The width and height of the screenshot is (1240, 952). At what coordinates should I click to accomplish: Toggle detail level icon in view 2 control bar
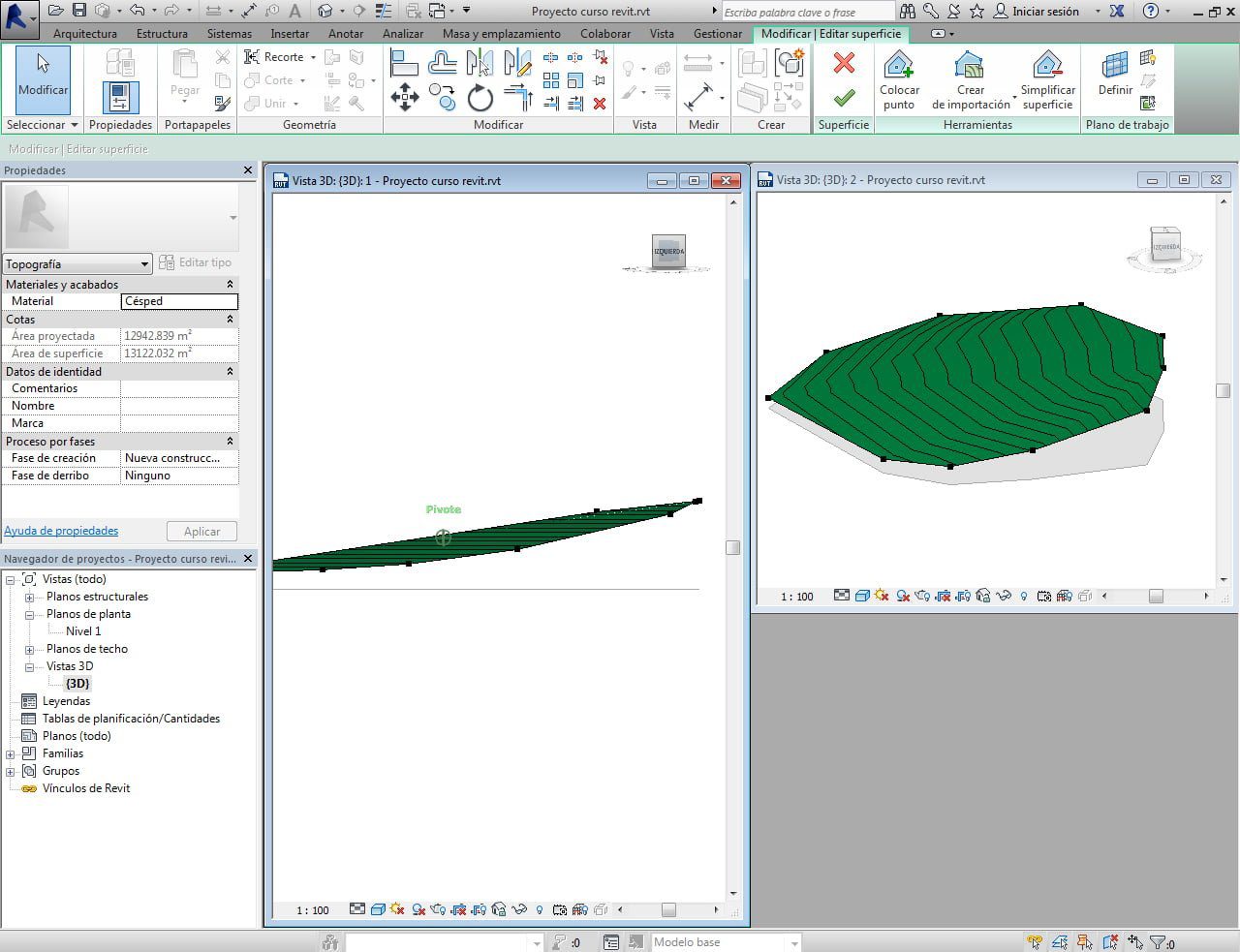(x=842, y=596)
